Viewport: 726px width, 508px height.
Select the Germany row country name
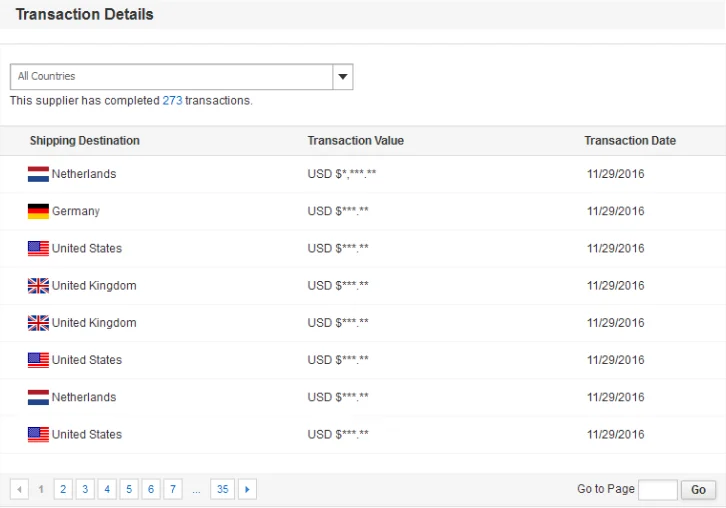point(76,211)
